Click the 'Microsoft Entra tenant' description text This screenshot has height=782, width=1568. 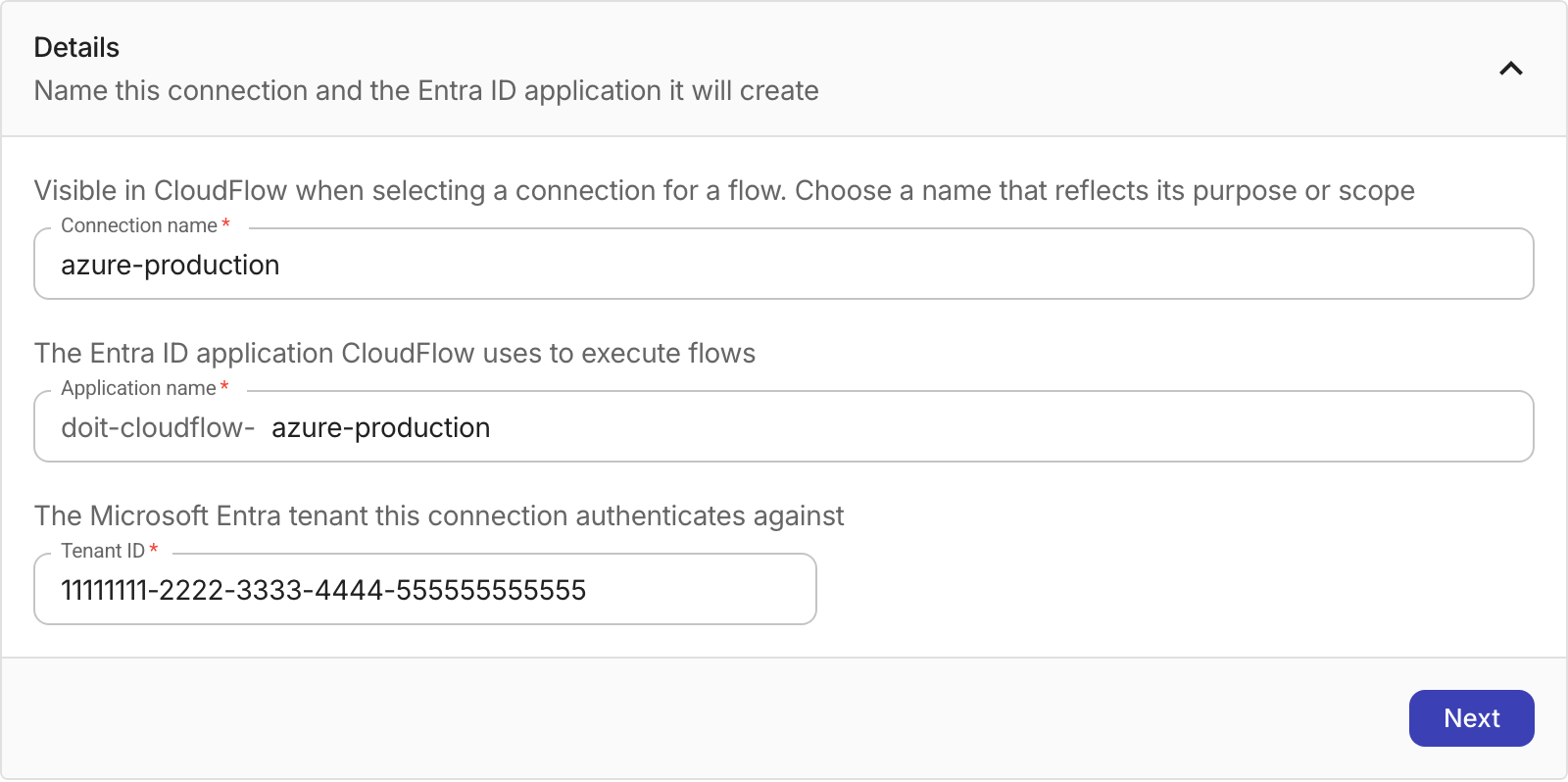(439, 515)
